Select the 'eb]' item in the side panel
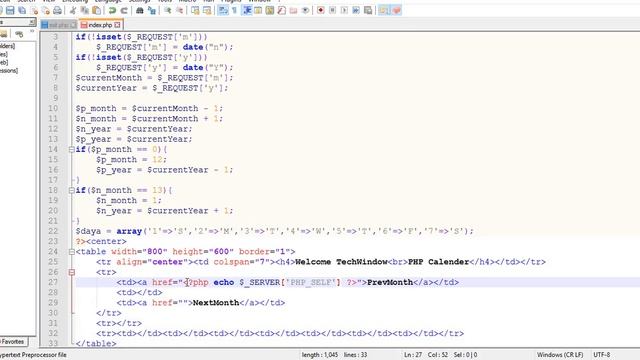The image size is (640, 360). click(4, 62)
